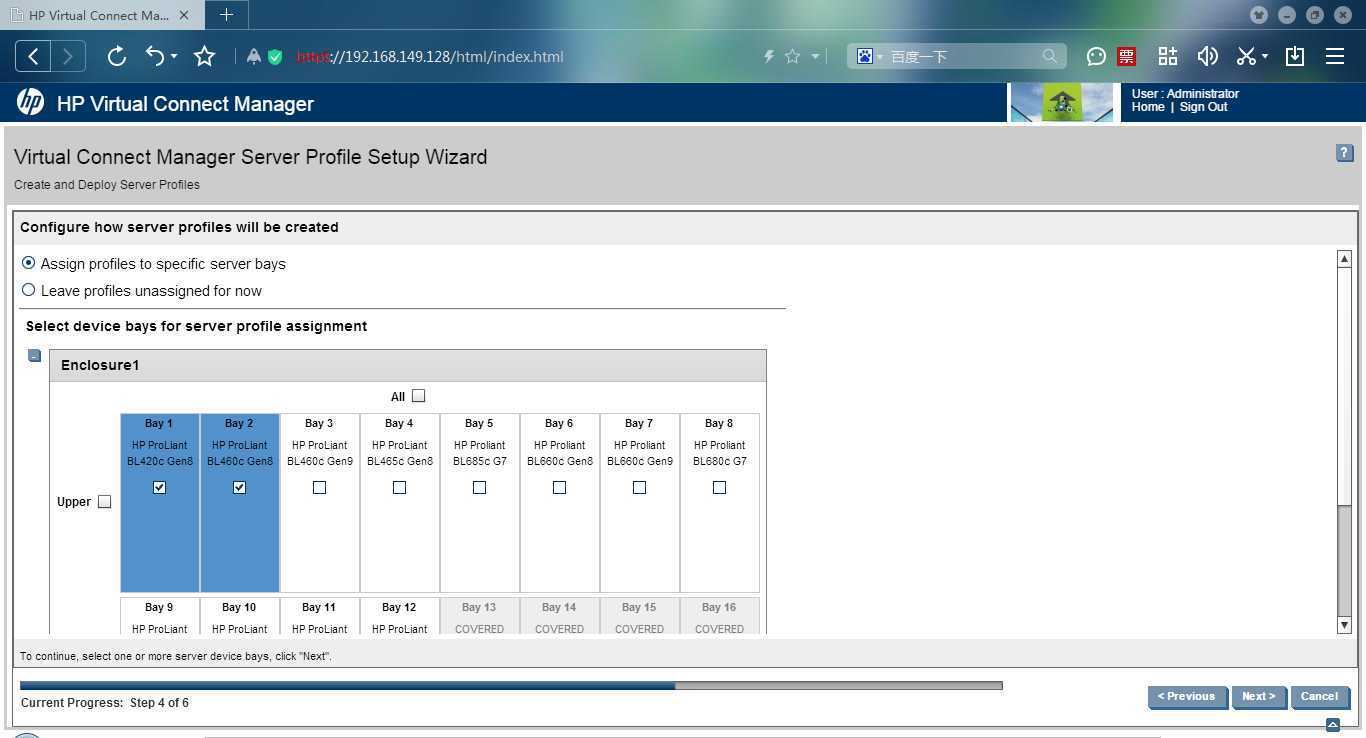Click the scissors screenshot icon
The image size is (1366, 738).
(1246, 56)
